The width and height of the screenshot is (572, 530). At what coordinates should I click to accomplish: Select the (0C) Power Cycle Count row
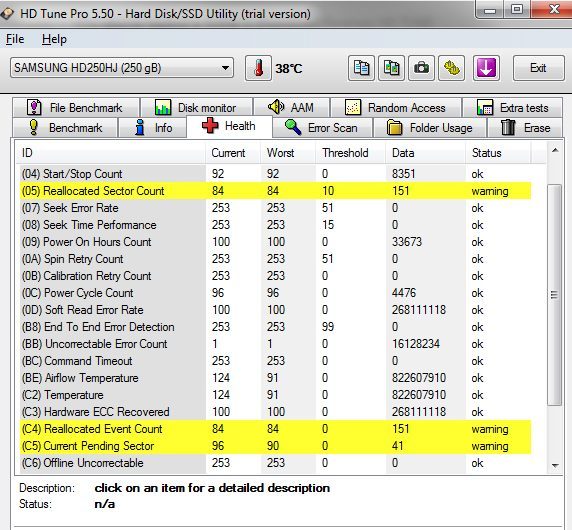click(x=276, y=293)
